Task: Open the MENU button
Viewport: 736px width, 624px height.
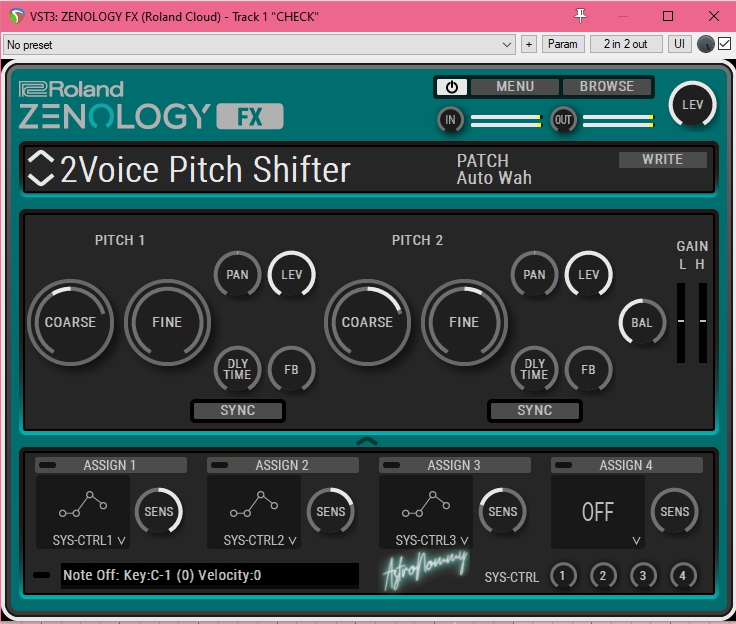Action: tap(515, 86)
